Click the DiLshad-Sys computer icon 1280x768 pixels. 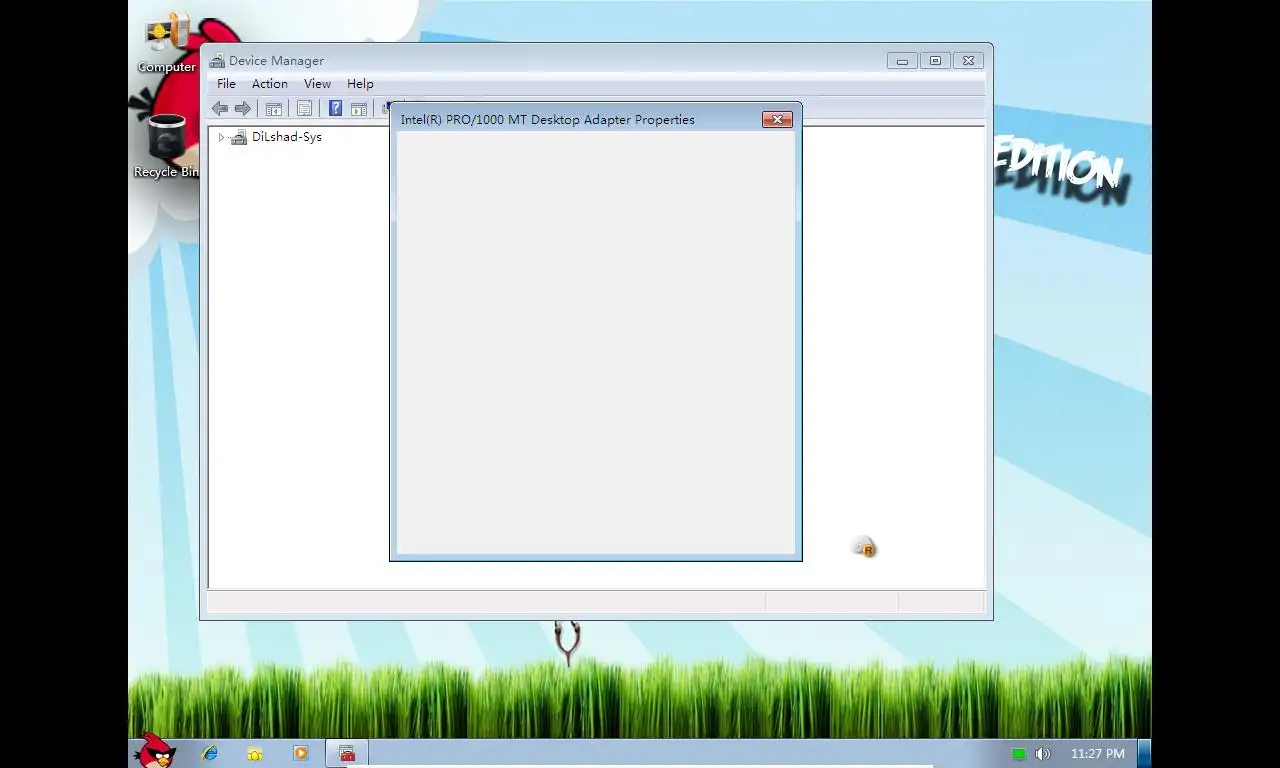[x=238, y=137]
